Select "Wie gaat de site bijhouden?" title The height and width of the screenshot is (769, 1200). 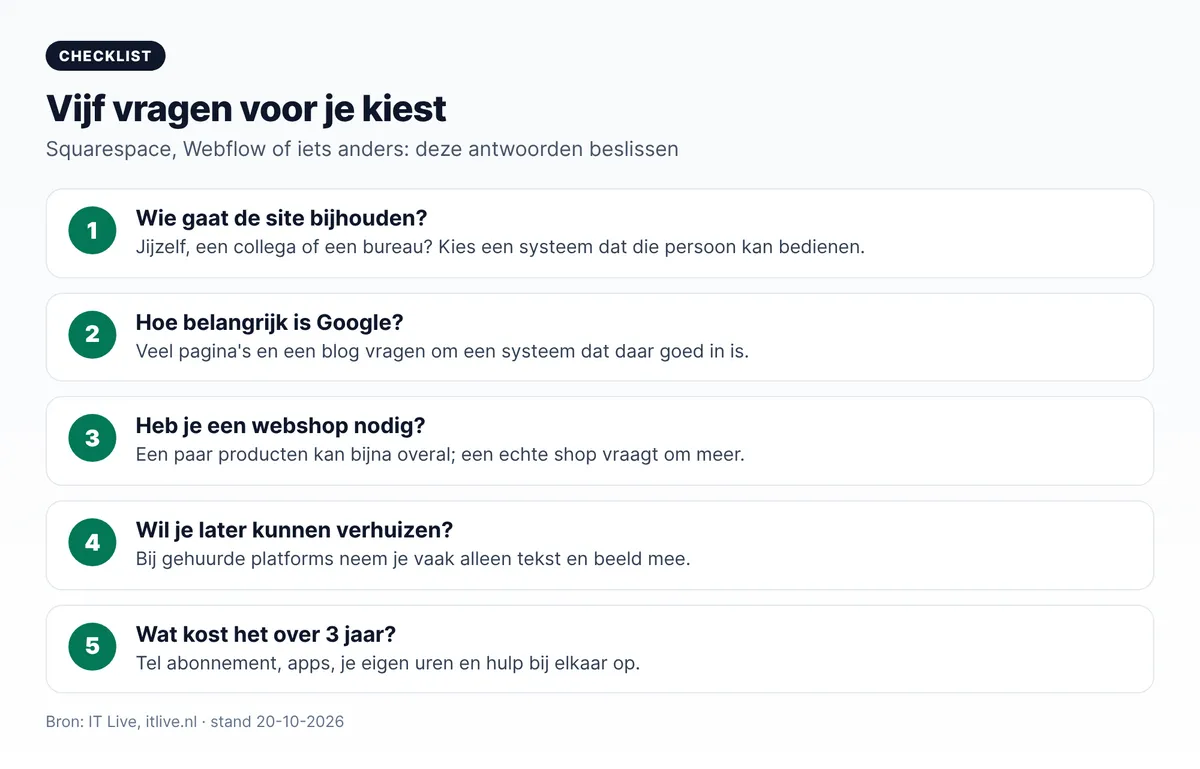[282, 218]
